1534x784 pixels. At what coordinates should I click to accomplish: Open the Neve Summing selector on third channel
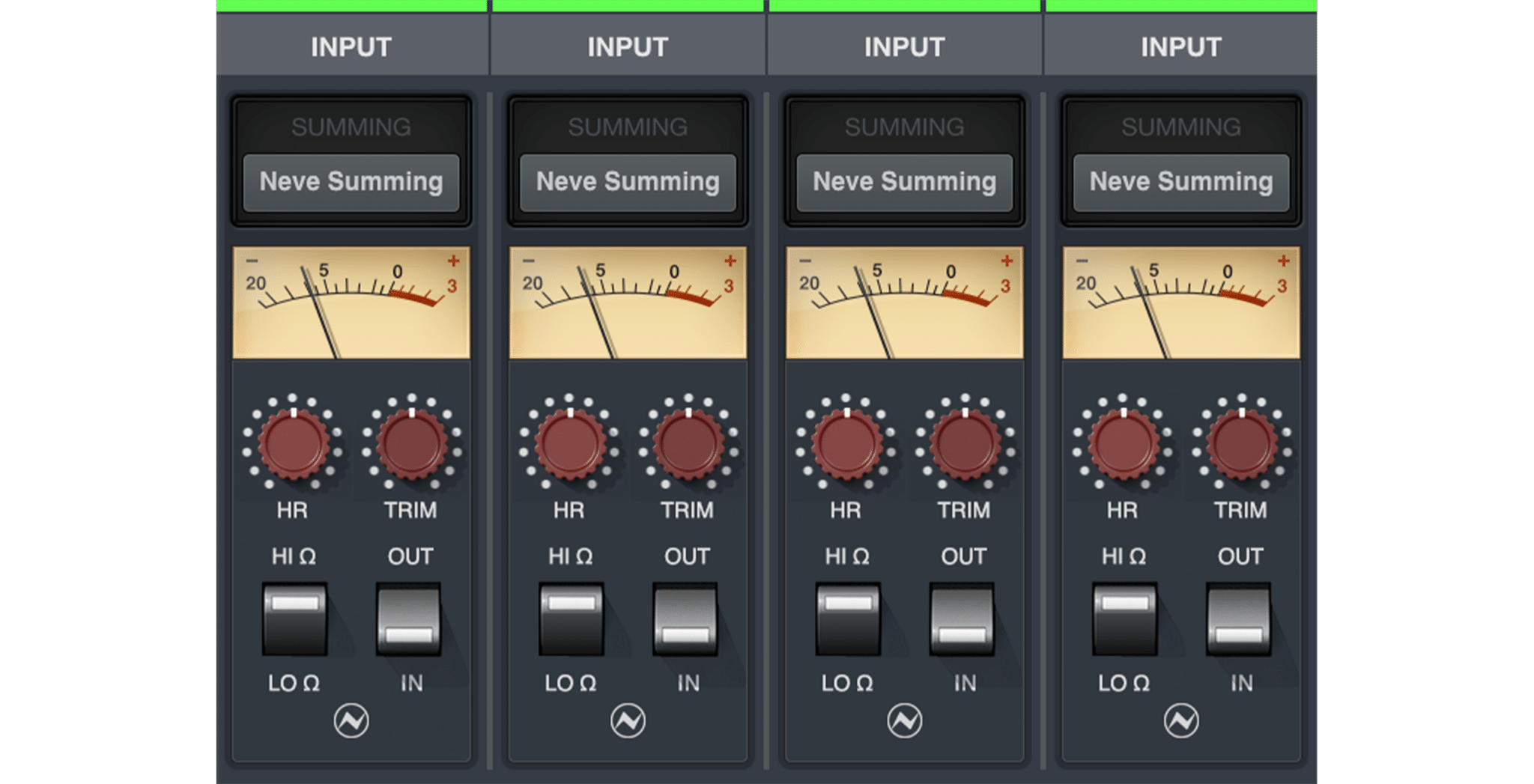(x=905, y=181)
